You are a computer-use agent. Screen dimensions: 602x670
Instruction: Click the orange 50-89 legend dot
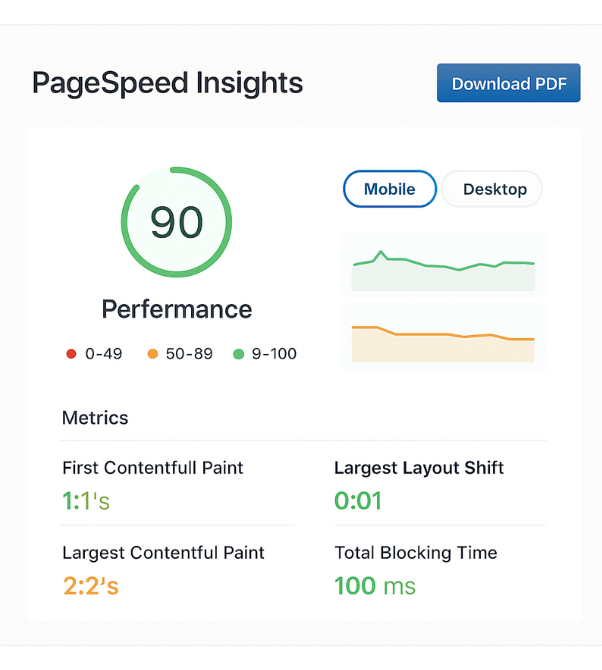coord(153,354)
